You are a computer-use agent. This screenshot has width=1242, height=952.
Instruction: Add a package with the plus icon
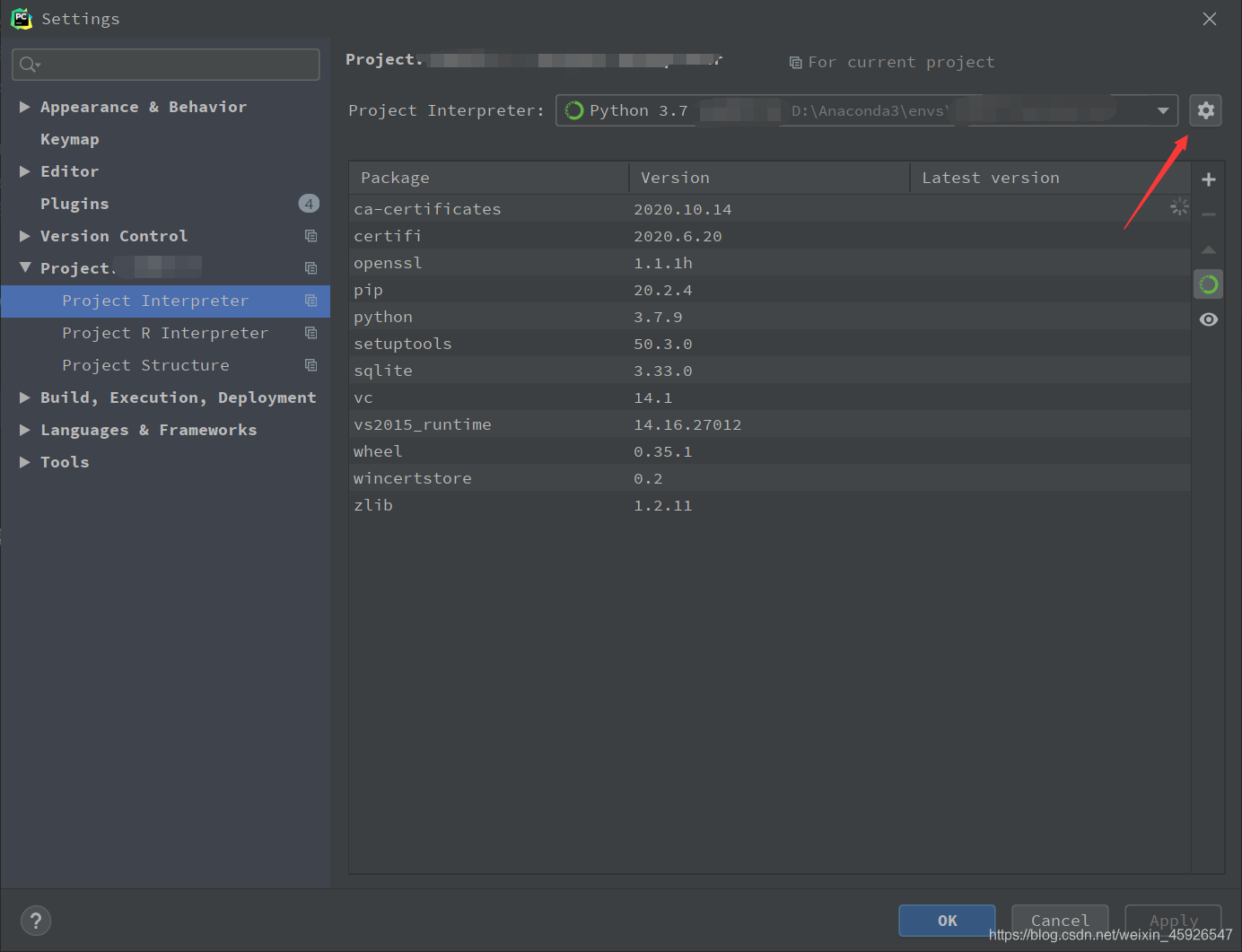click(x=1209, y=179)
